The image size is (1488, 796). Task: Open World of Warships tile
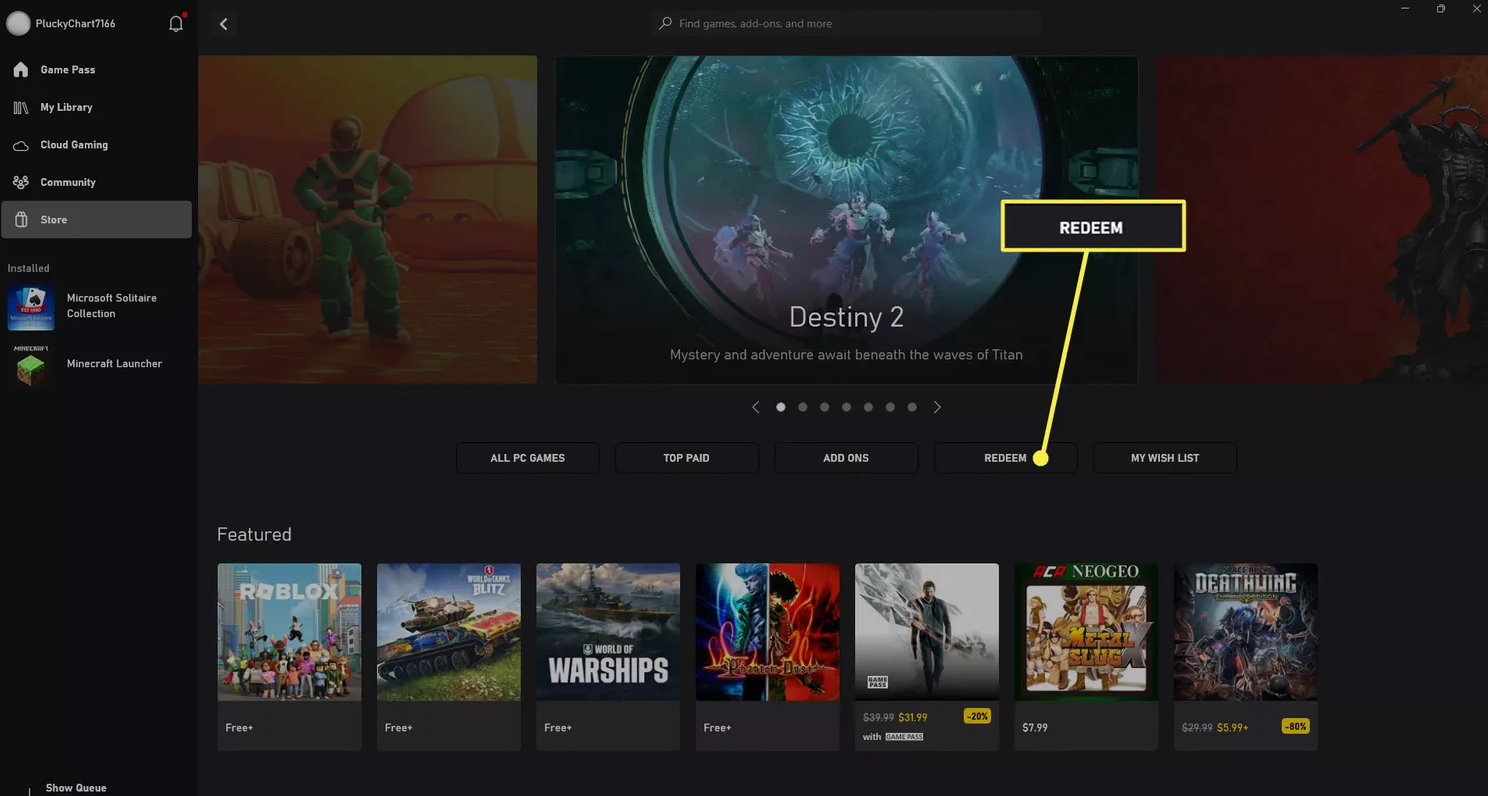point(608,657)
